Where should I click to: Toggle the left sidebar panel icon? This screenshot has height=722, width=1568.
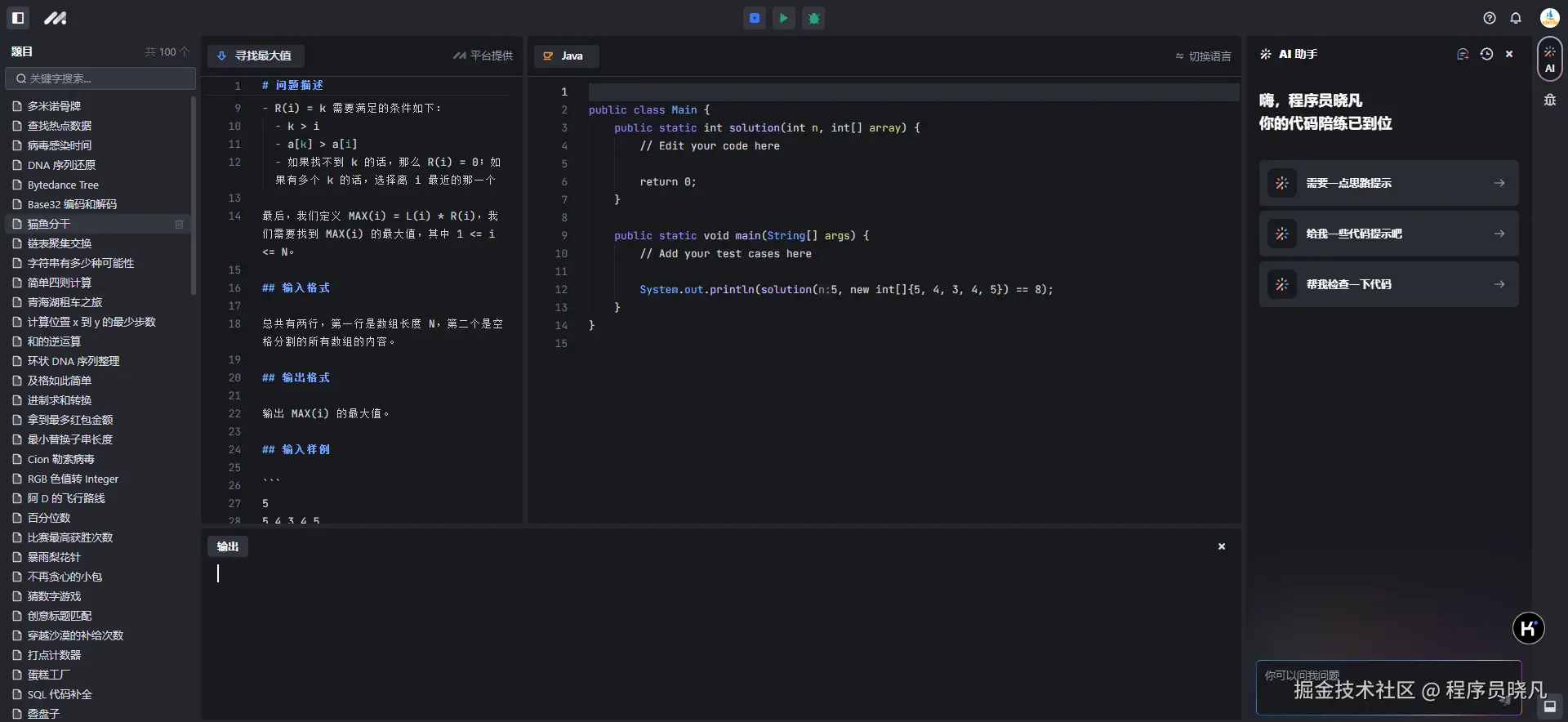point(18,18)
